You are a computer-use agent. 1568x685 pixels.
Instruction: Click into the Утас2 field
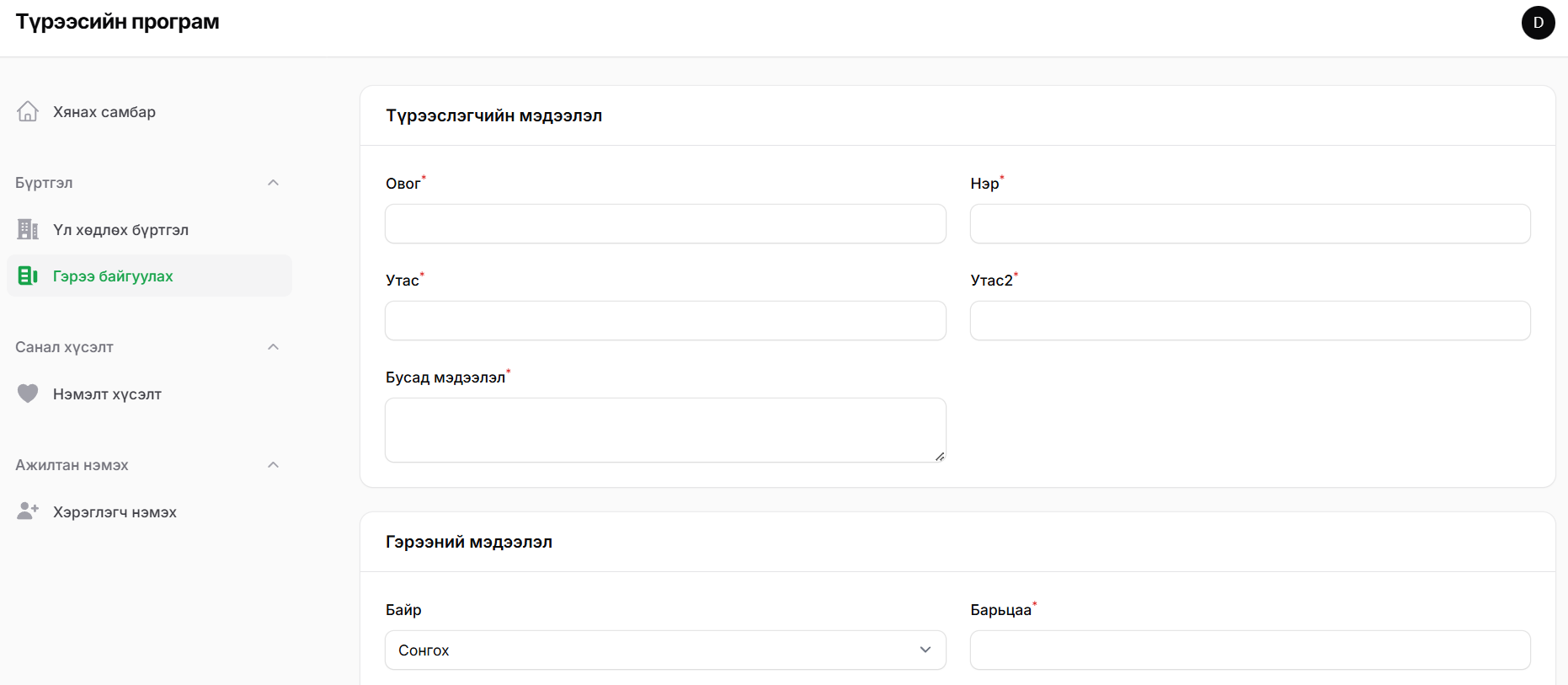pos(1250,321)
